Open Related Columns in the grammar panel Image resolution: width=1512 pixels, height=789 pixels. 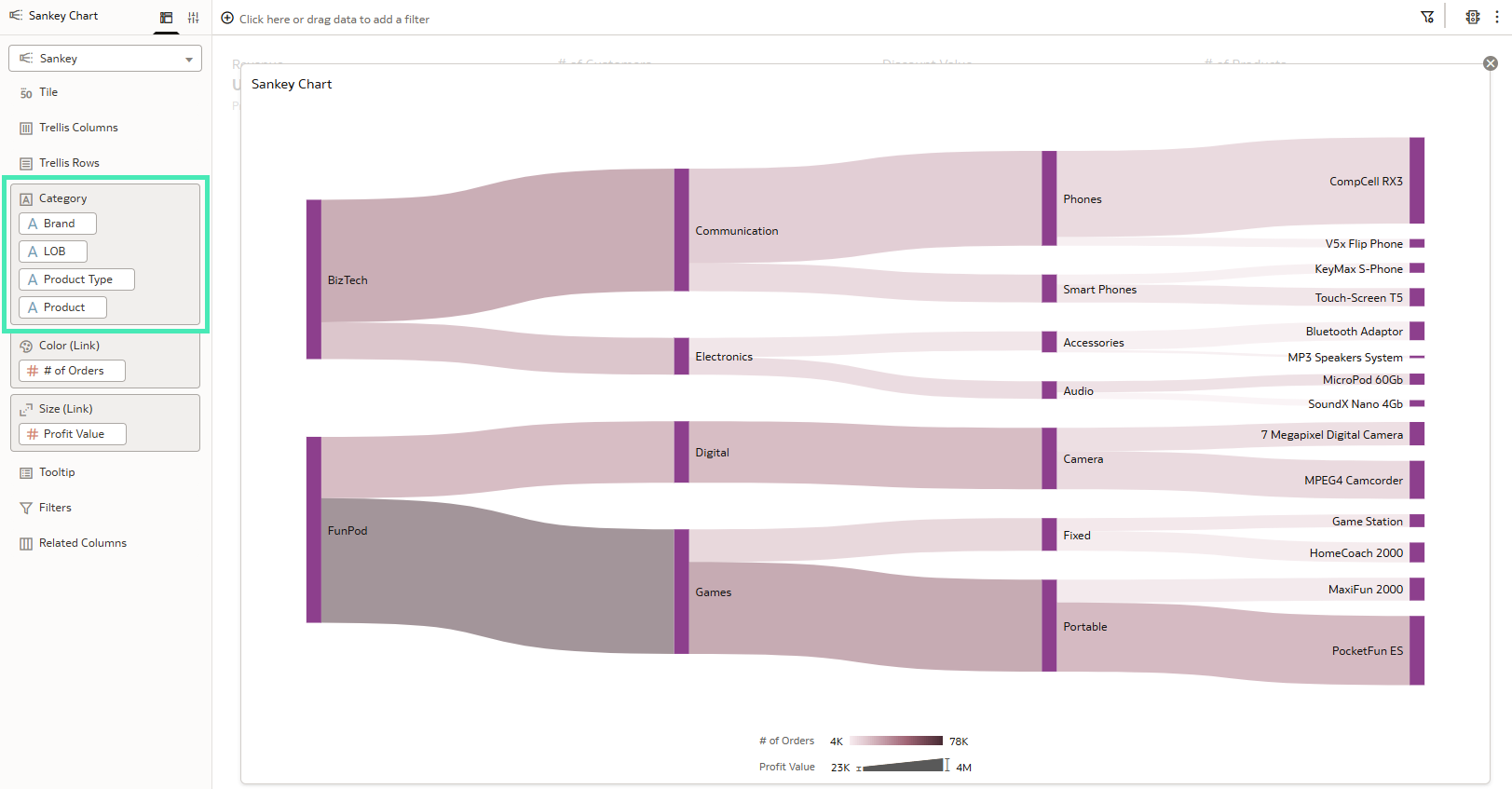[27, 542]
